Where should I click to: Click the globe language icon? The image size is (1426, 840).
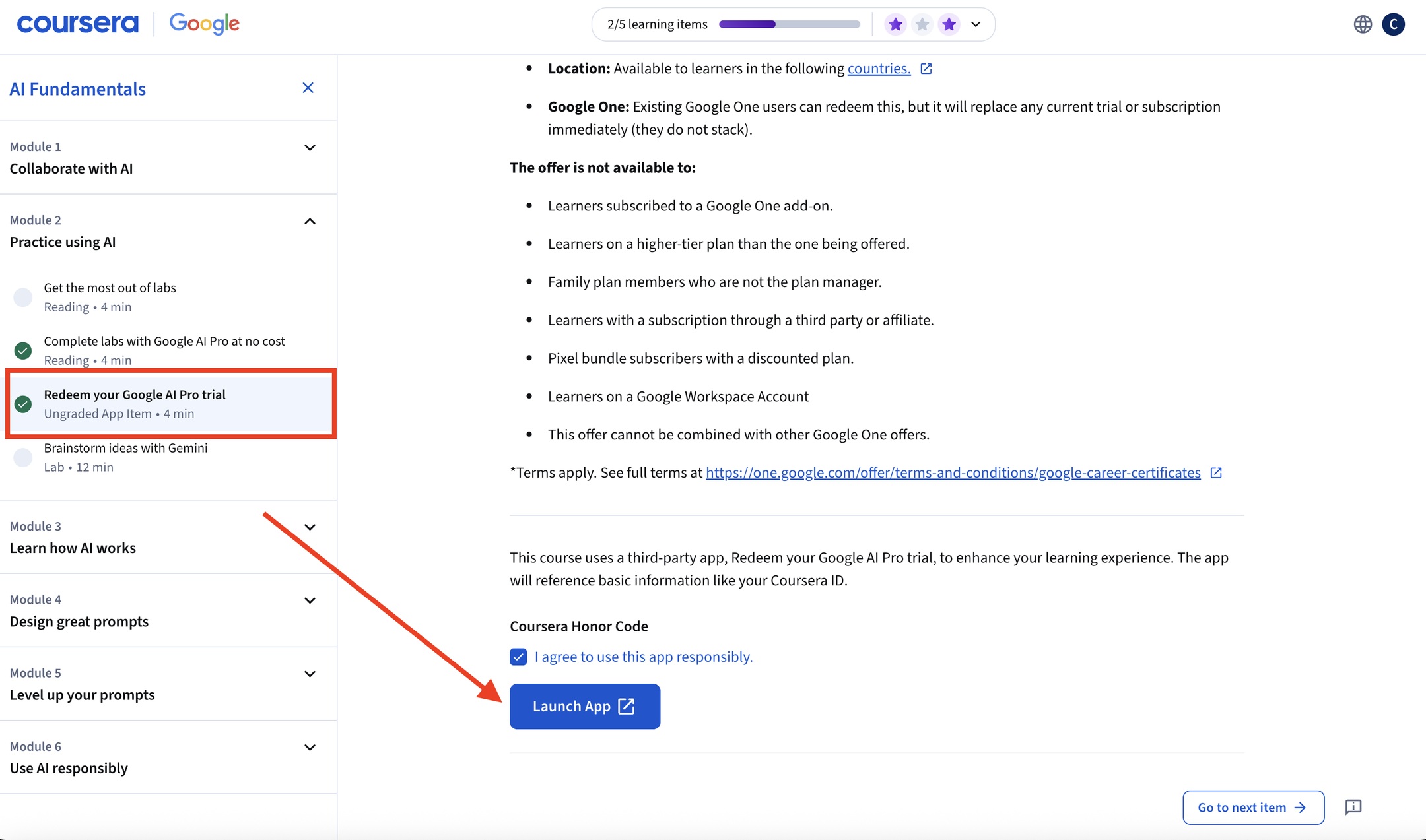coord(1363,24)
